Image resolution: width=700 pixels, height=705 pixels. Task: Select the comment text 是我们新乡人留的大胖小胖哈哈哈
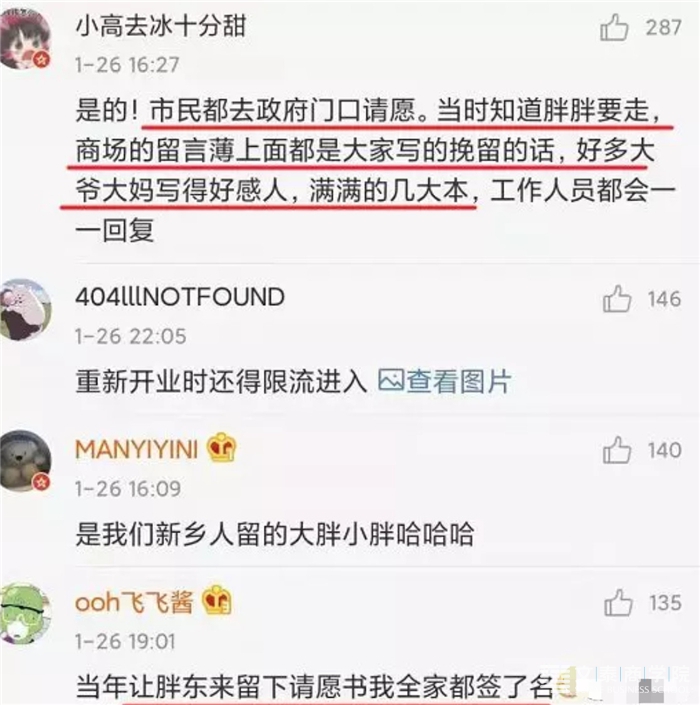click(275, 534)
